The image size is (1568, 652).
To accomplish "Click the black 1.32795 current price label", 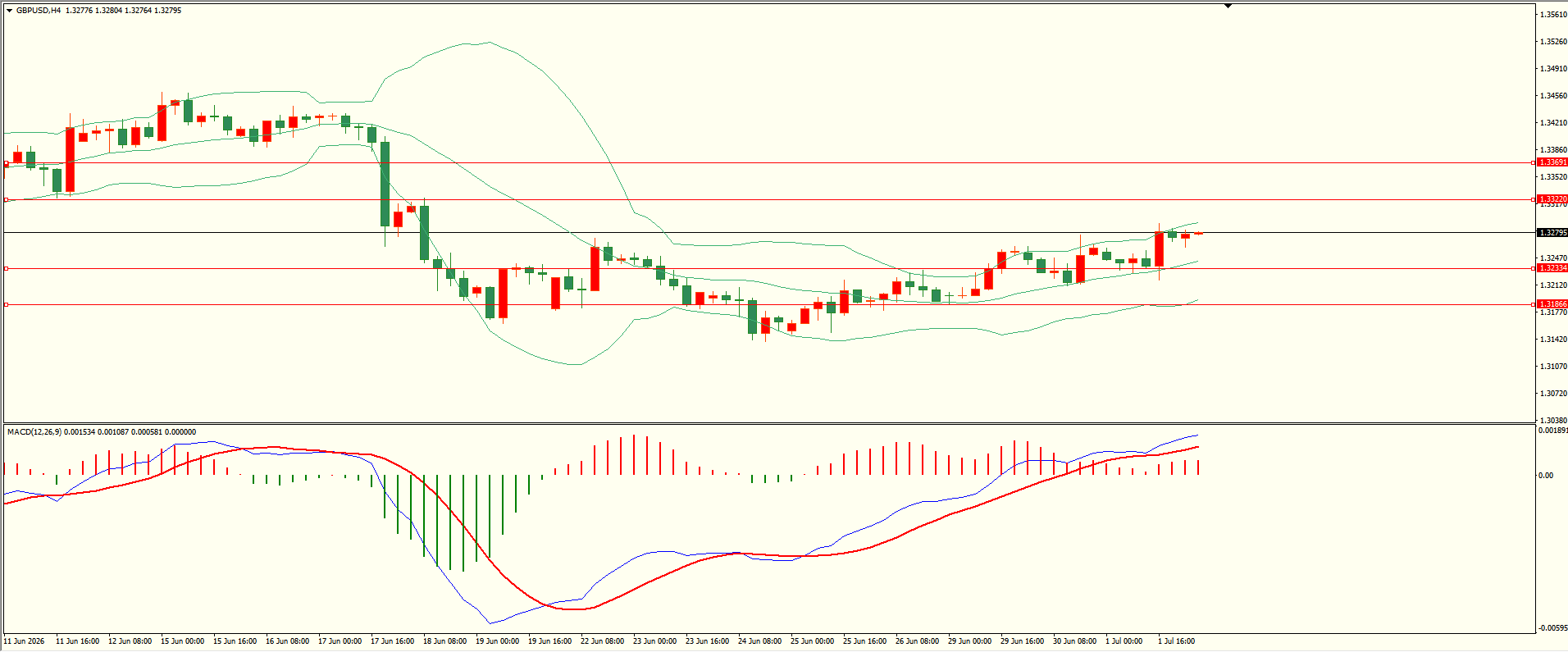I will click(1552, 233).
